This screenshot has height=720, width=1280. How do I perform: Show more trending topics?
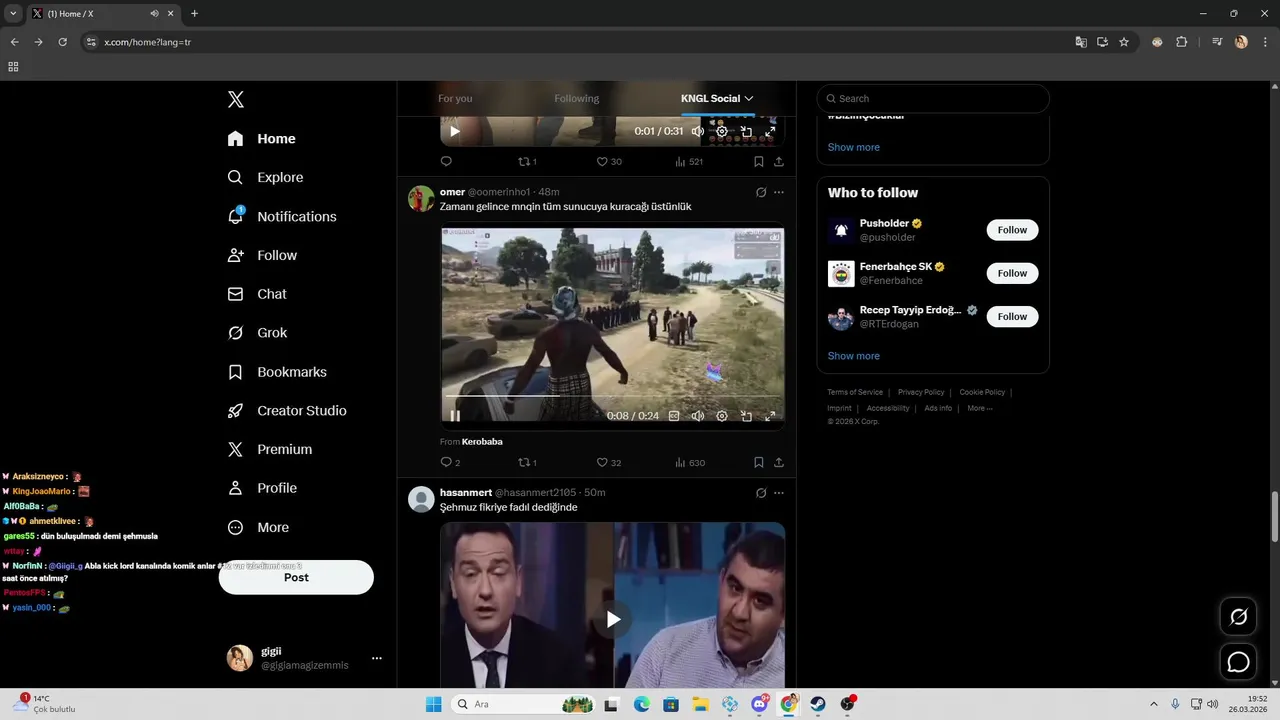tap(854, 147)
